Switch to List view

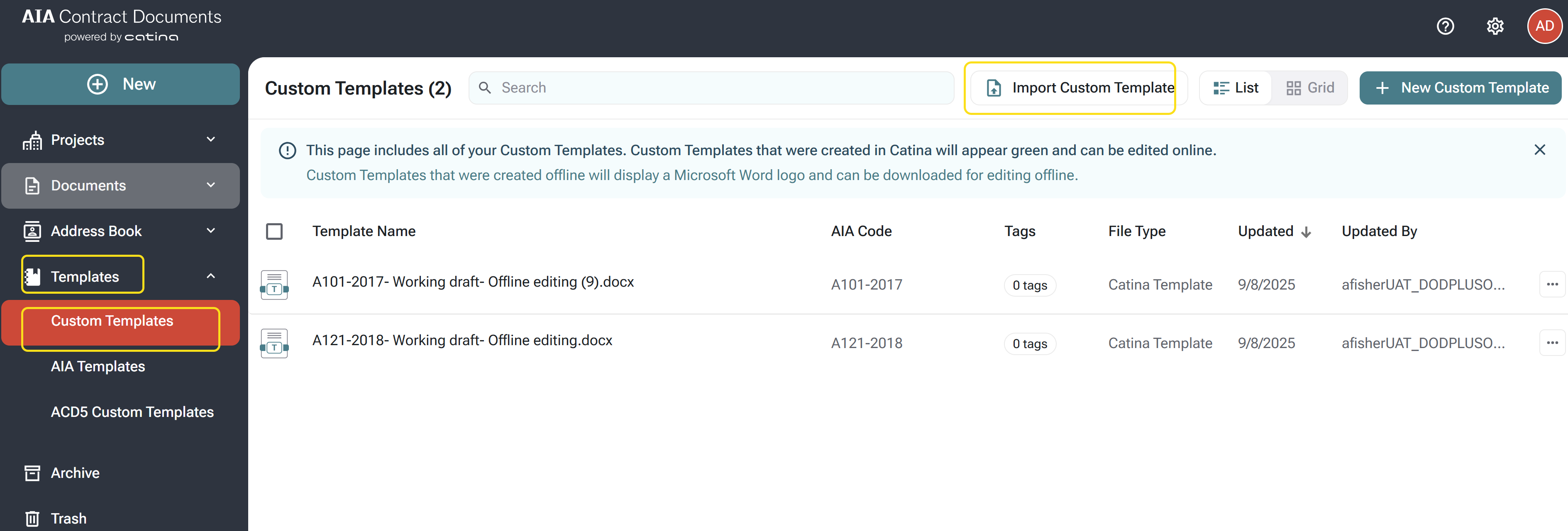coord(1236,88)
